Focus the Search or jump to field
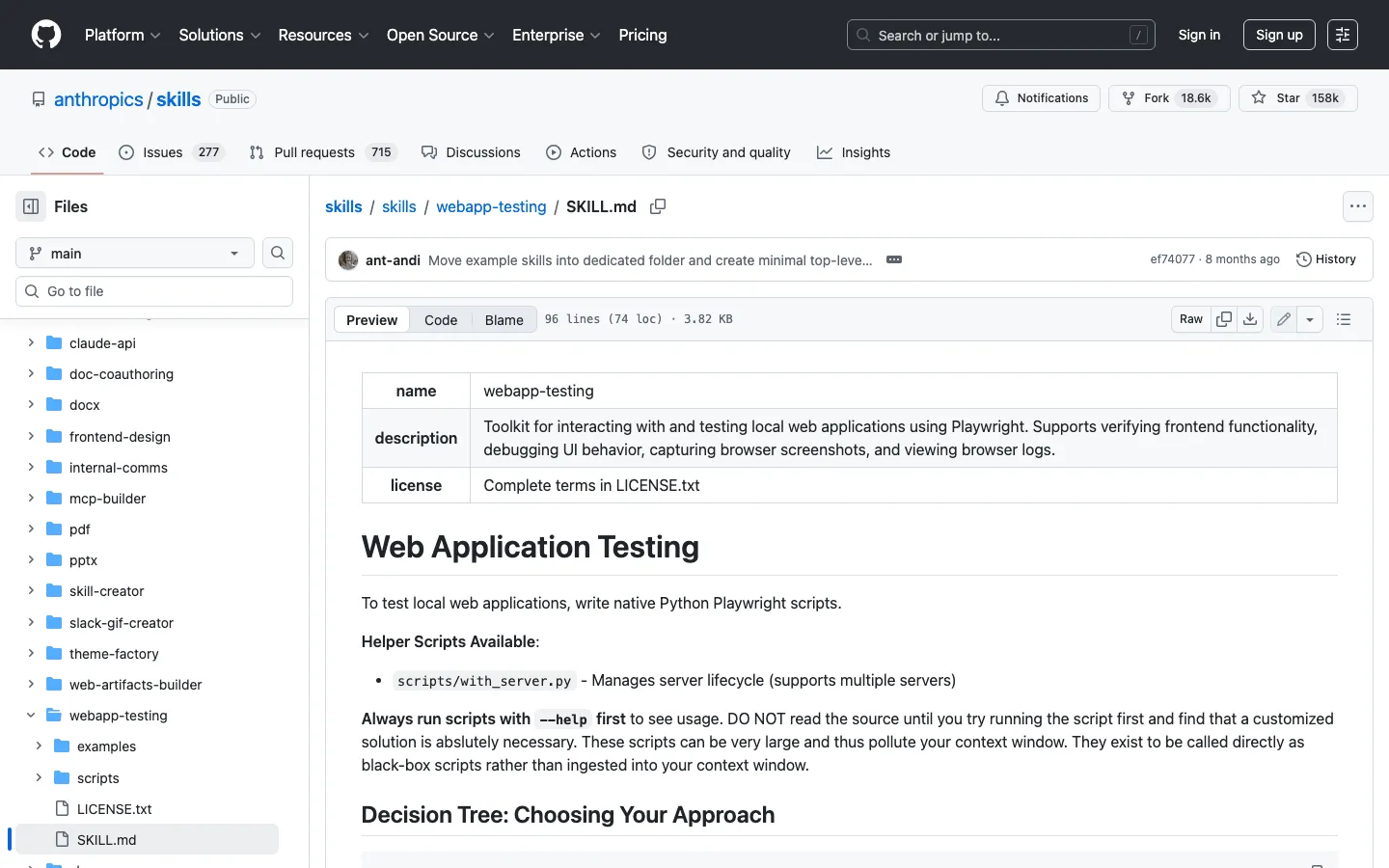Viewport: 1389px width, 868px height. pyautogui.click(x=1000, y=35)
